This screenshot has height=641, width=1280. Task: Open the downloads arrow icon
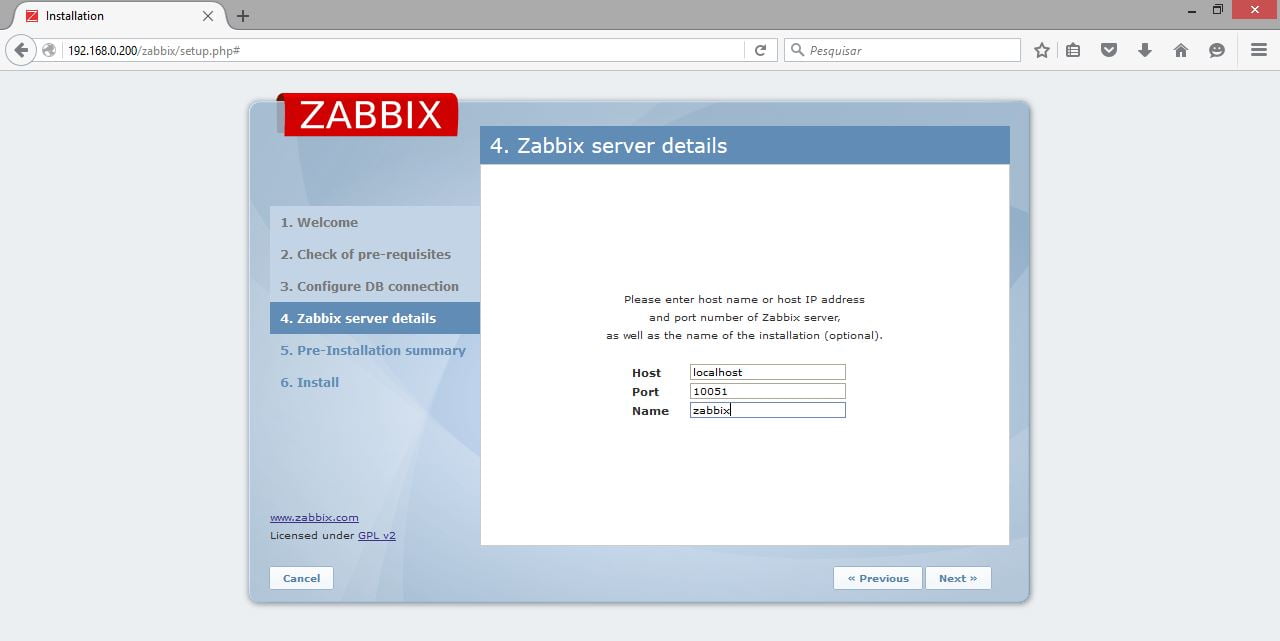(1145, 50)
